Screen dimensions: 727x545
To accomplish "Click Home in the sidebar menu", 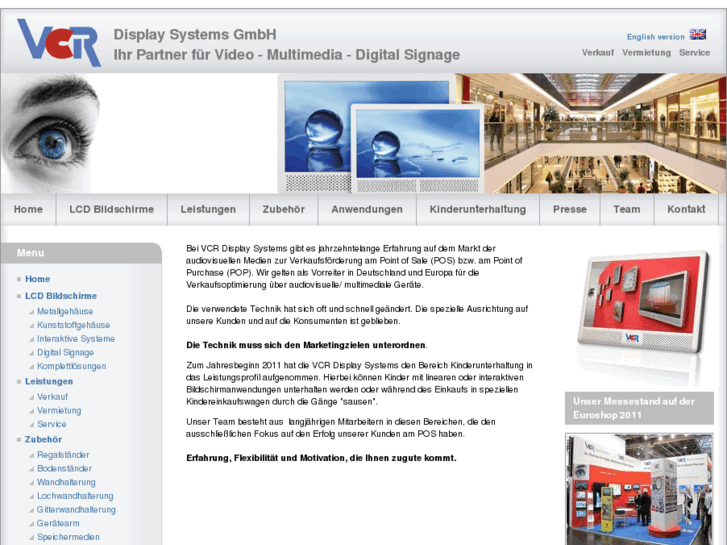I will pos(38,279).
